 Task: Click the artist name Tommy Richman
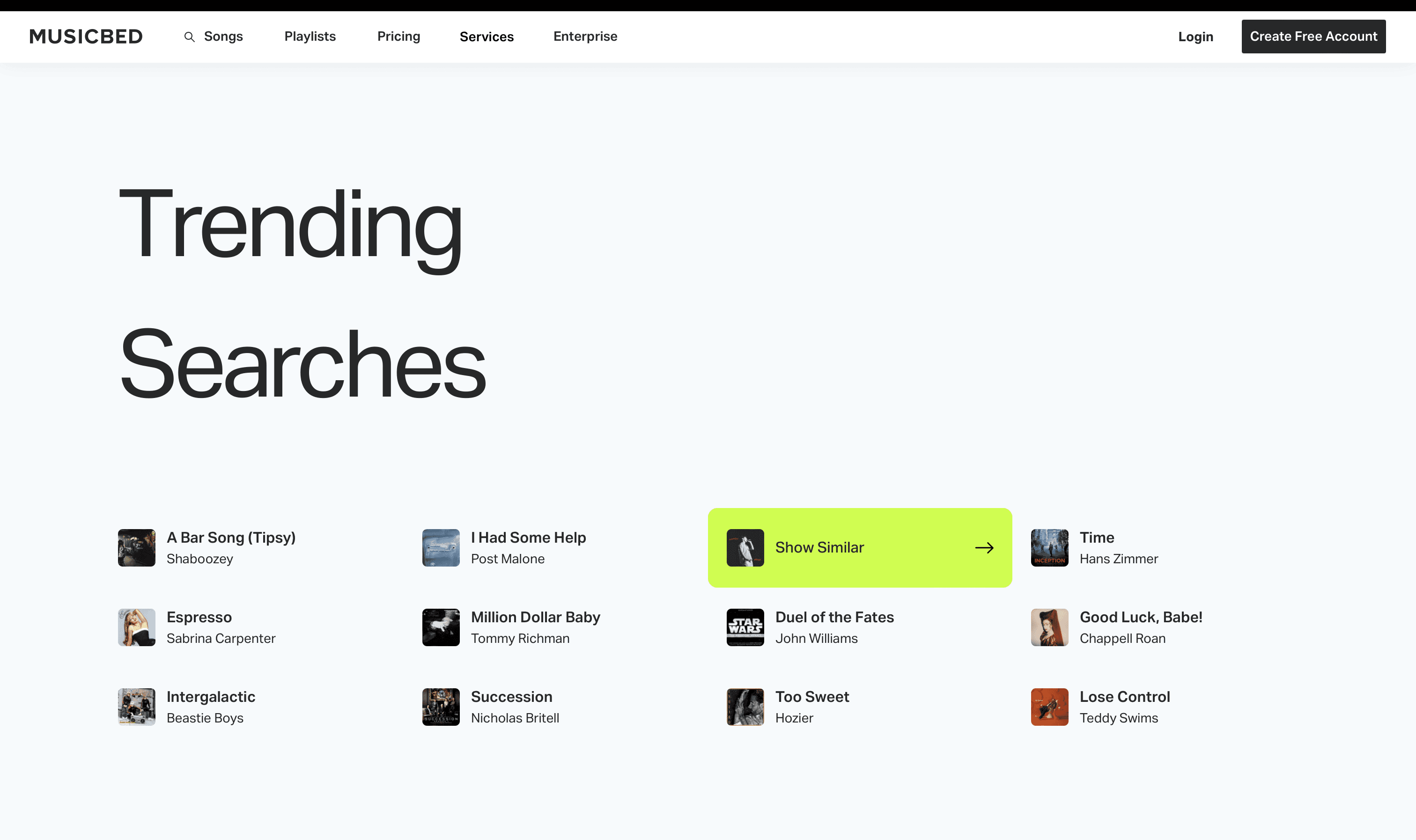[x=520, y=639]
